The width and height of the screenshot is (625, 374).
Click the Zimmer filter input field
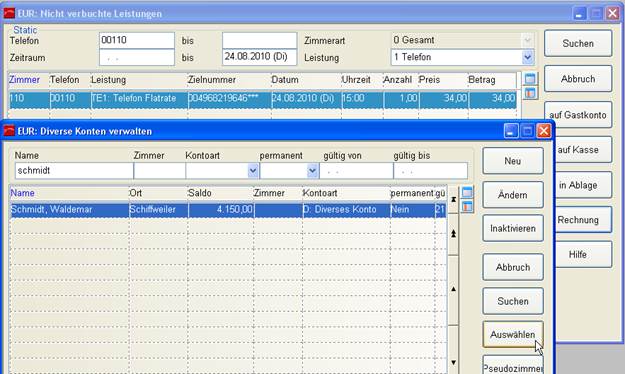159,171
